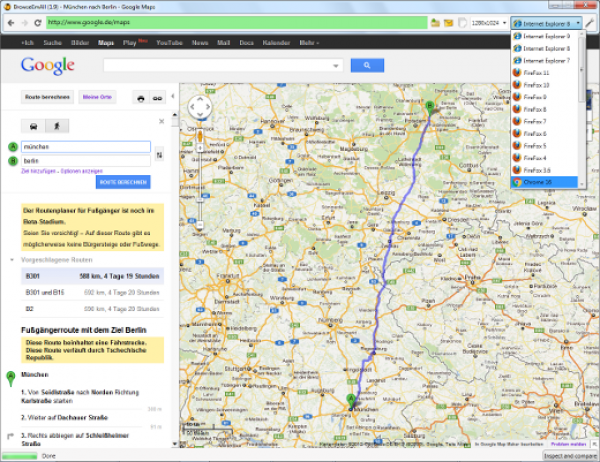600x462 pixels.
Task: Select the B301 route, 588 km
Action: point(92,276)
